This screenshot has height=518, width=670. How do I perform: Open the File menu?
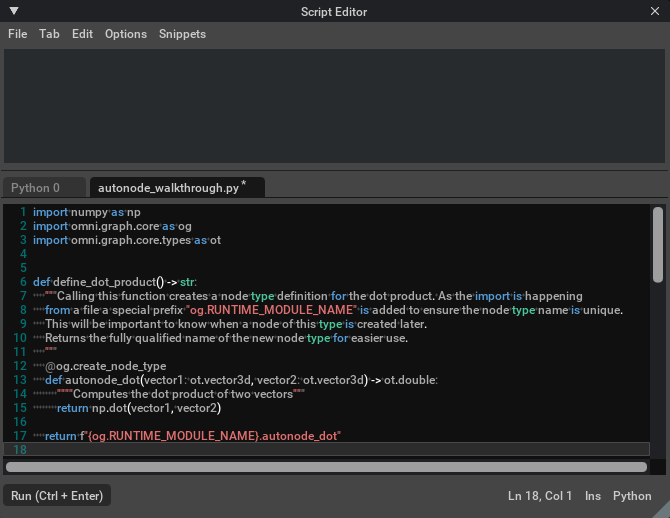pos(17,34)
